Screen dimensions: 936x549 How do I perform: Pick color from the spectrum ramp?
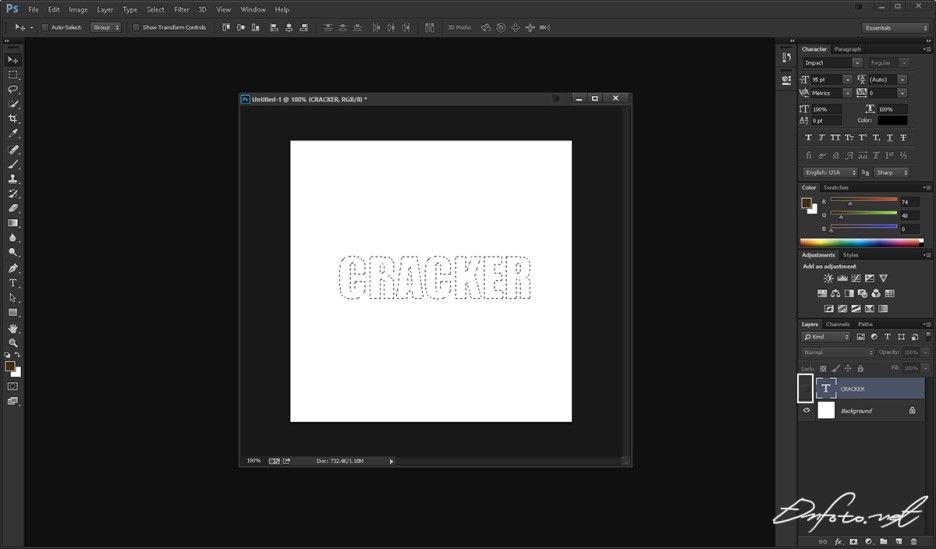[861, 242]
